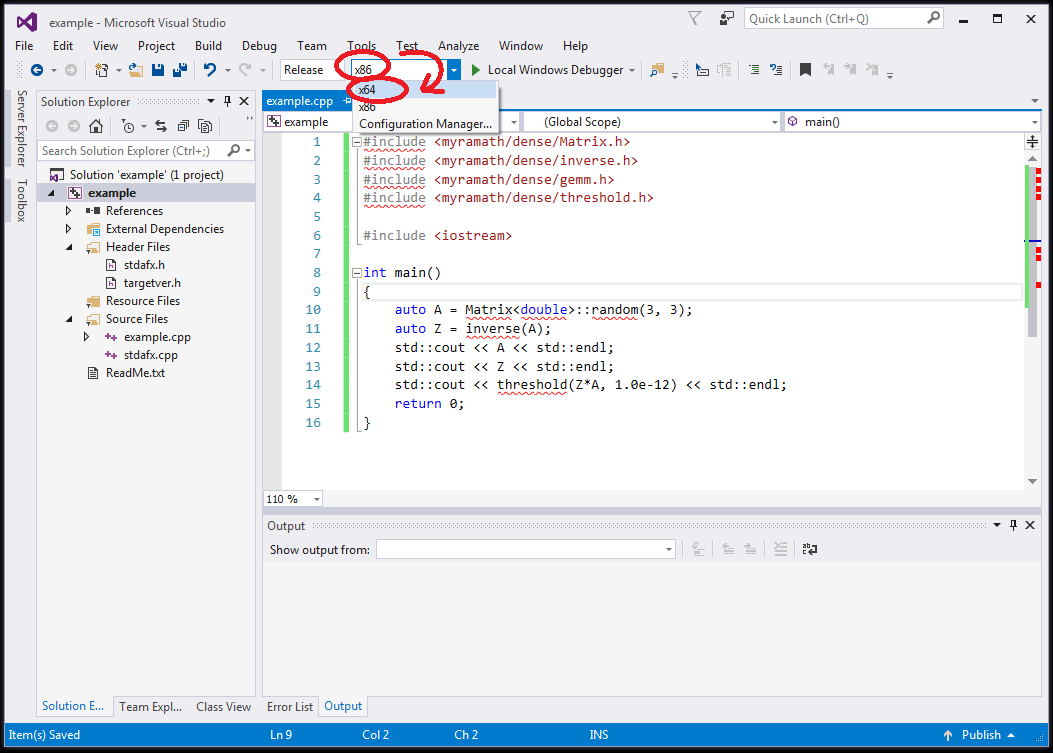Click the Uncomment Selected Lines icon
The height and width of the screenshot is (753, 1053).
coord(776,70)
